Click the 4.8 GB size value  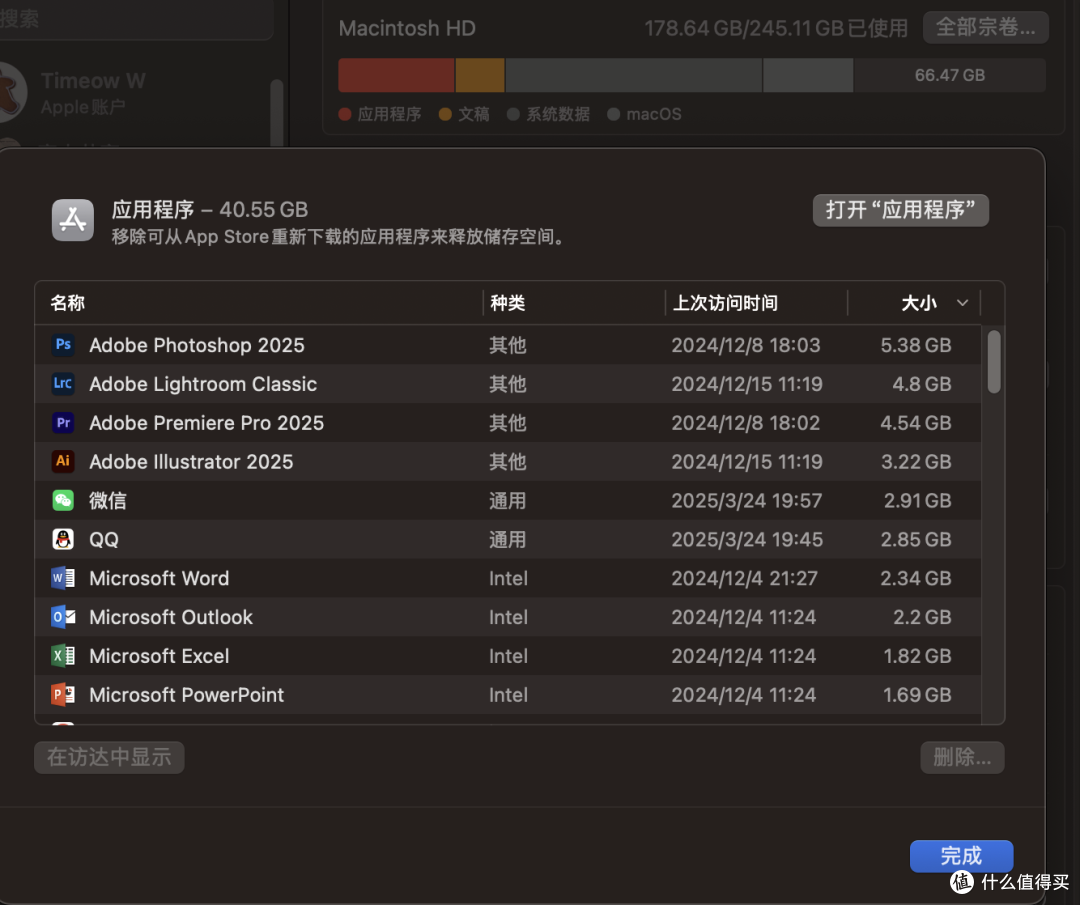coord(922,384)
